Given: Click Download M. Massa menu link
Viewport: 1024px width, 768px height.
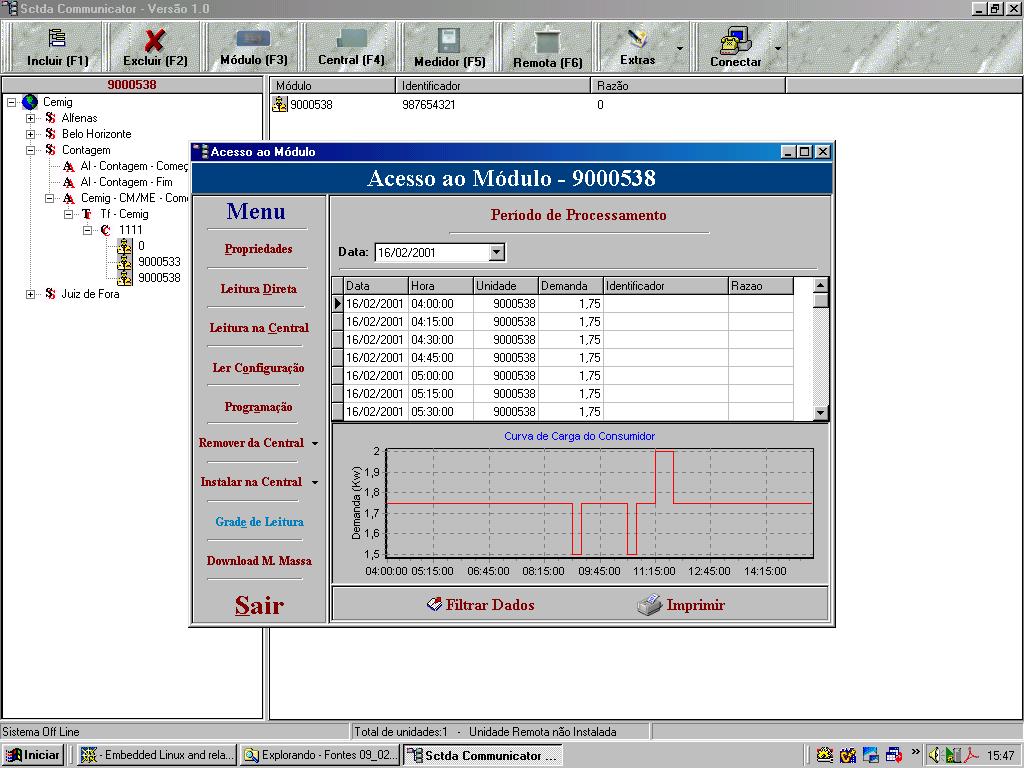Looking at the screenshot, I should pyautogui.click(x=259, y=560).
